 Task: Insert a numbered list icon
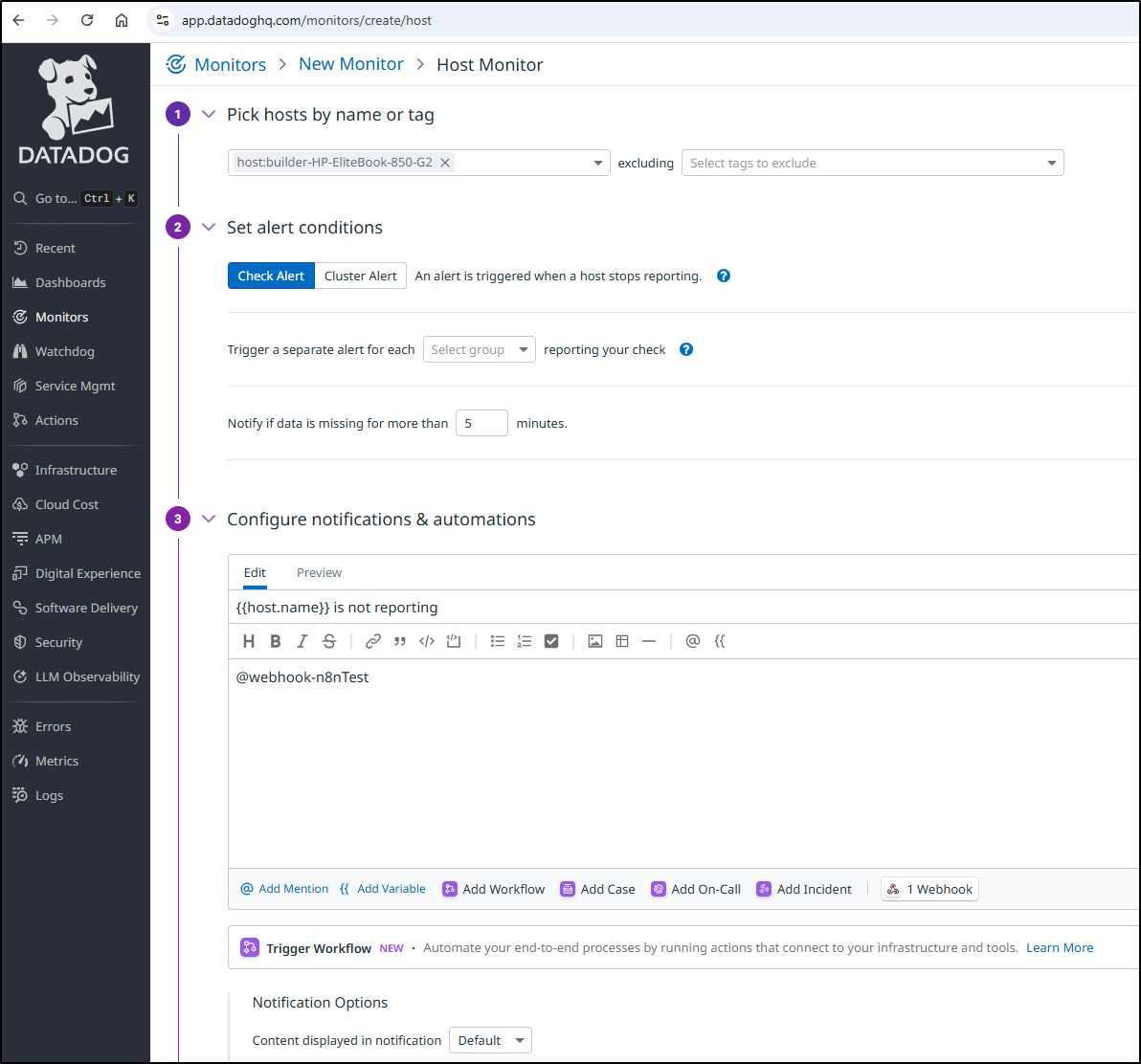pyautogui.click(x=524, y=641)
